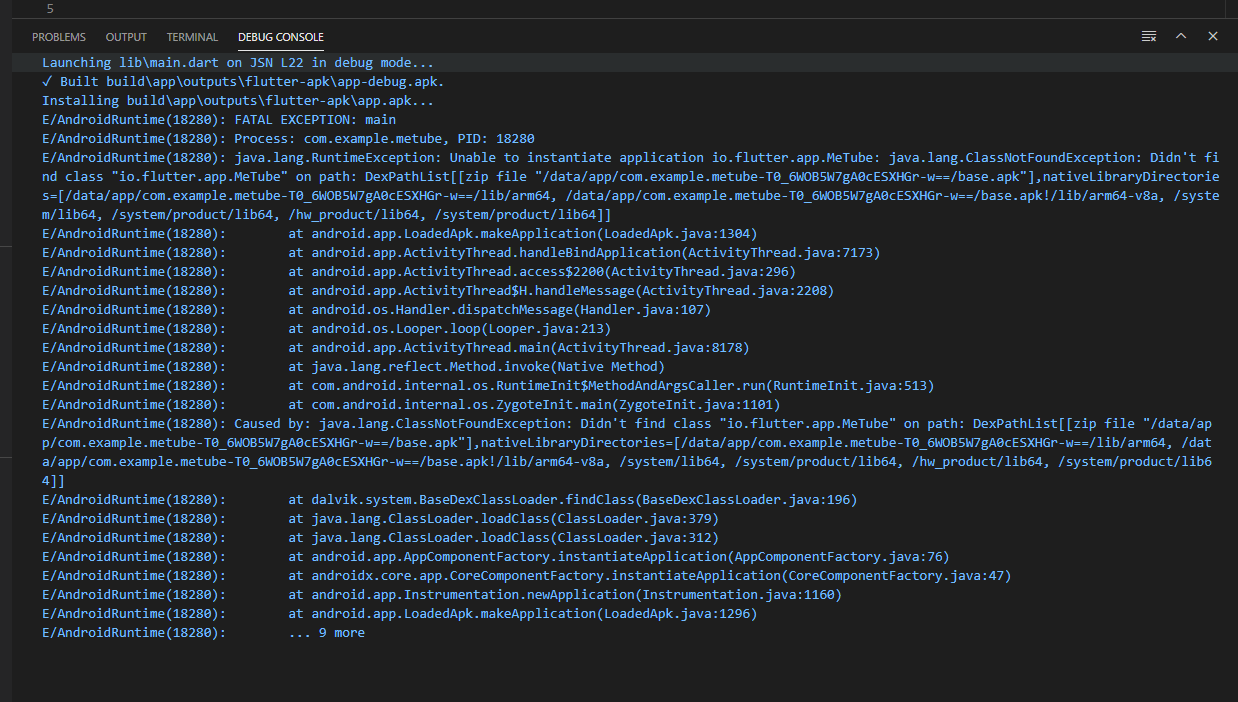
Task: Click the 'Launching lib\main.dart on JSN L22' line
Action: pyautogui.click(x=238, y=62)
